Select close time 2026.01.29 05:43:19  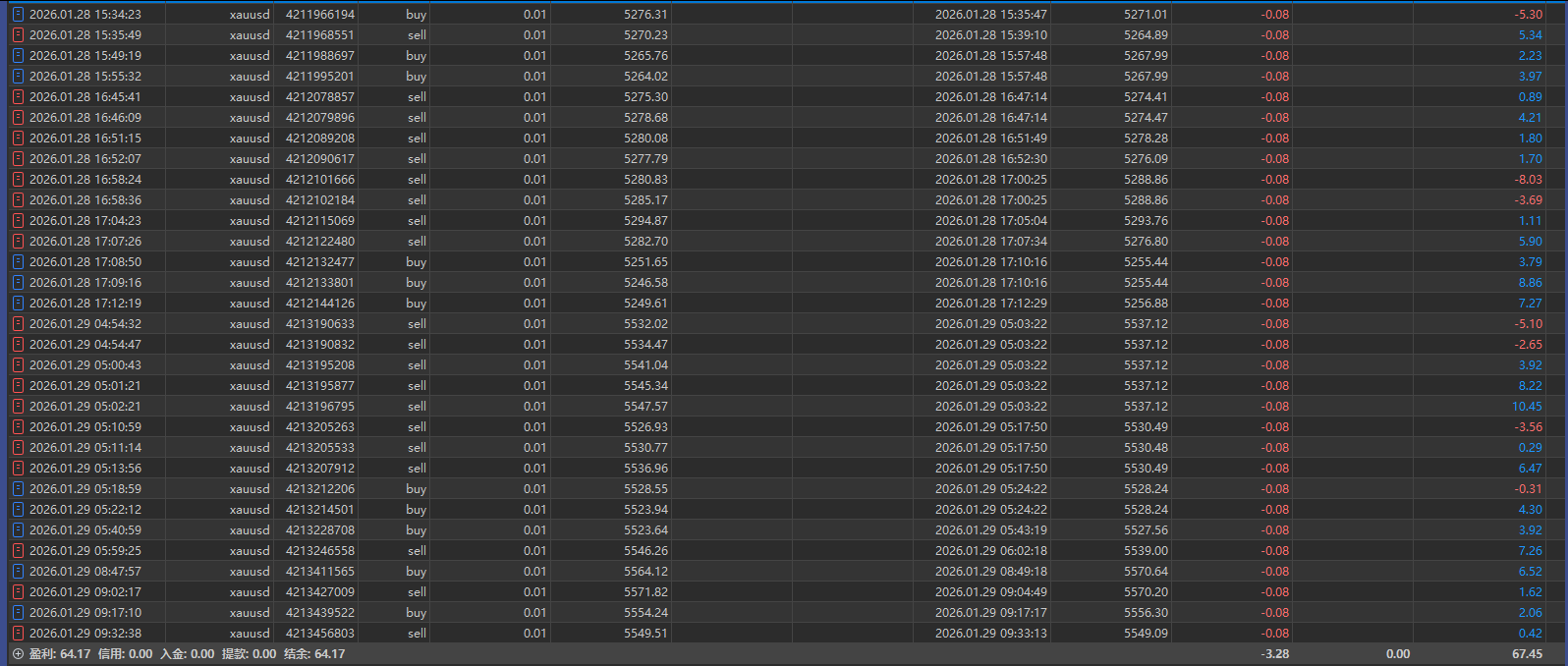tap(991, 530)
